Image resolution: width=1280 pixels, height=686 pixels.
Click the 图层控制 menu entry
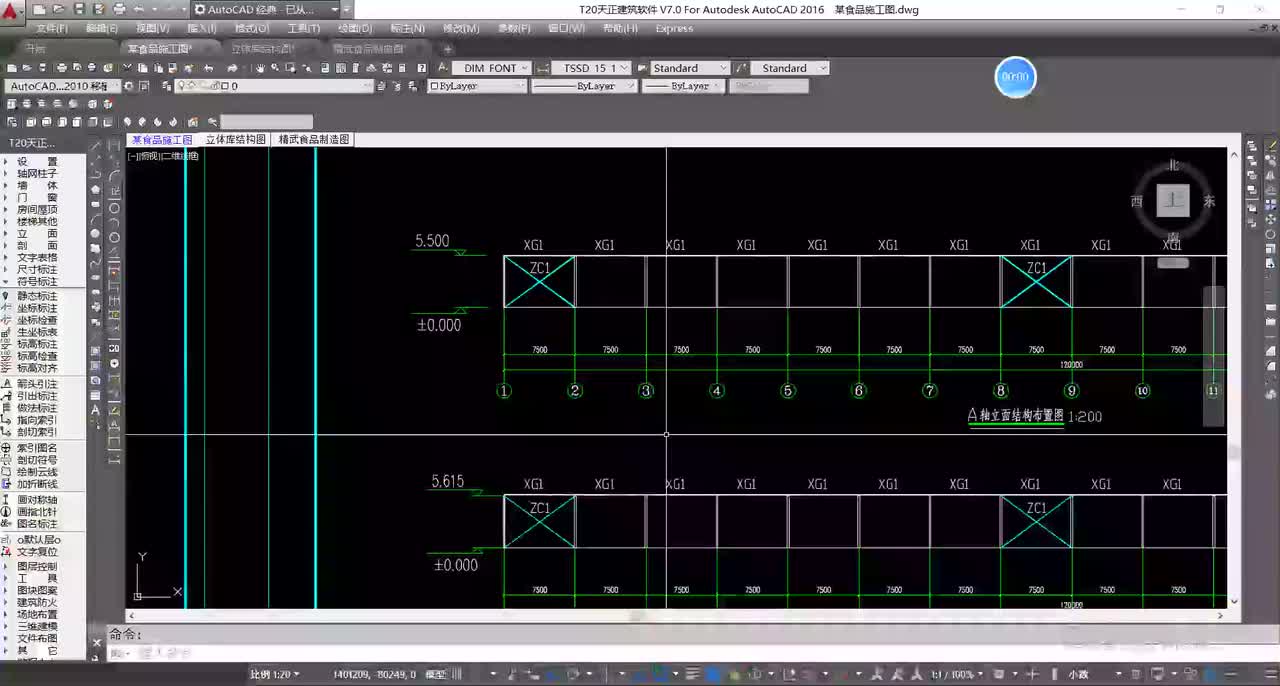click(36, 566)
